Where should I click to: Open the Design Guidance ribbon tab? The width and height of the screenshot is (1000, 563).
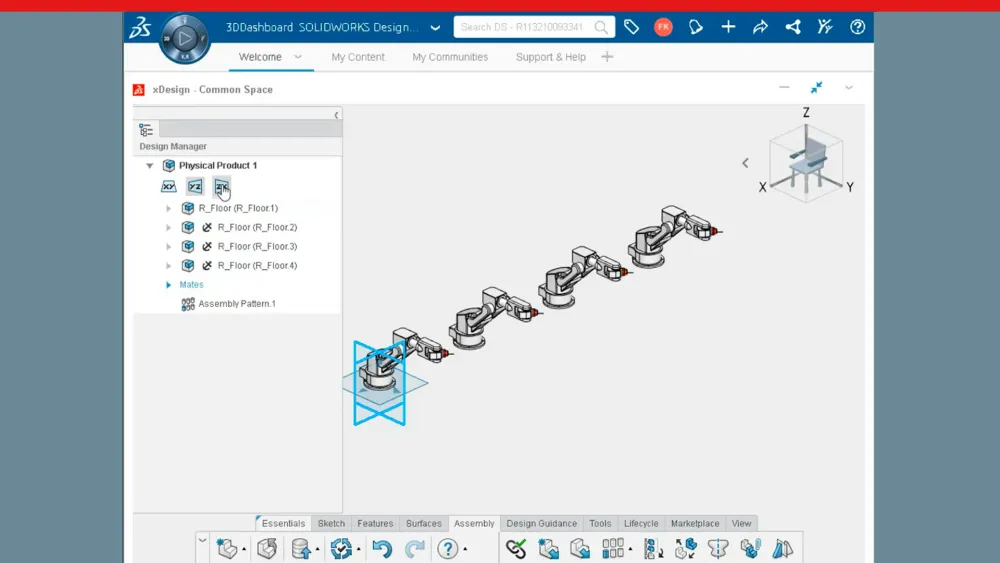click(541, 523)
